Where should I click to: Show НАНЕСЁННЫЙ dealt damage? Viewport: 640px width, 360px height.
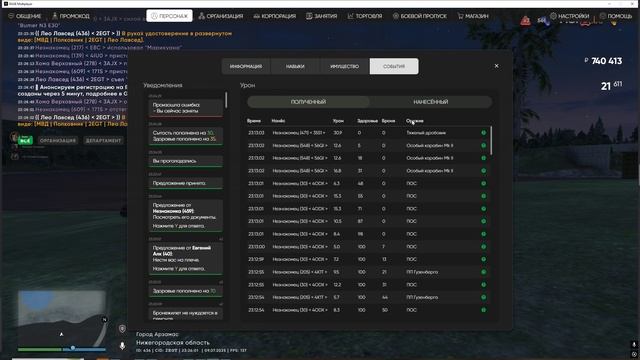click(x=431, y=102)
